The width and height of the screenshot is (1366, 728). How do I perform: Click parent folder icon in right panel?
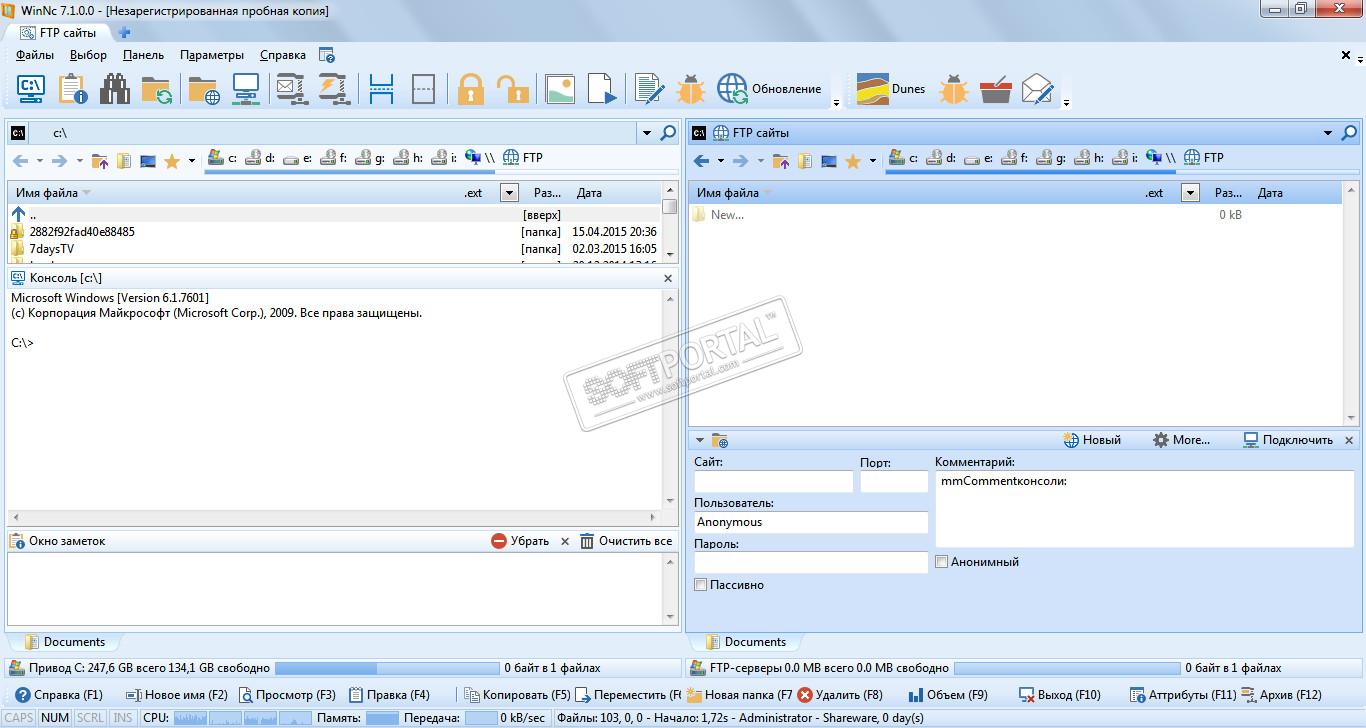click(780, 161)
